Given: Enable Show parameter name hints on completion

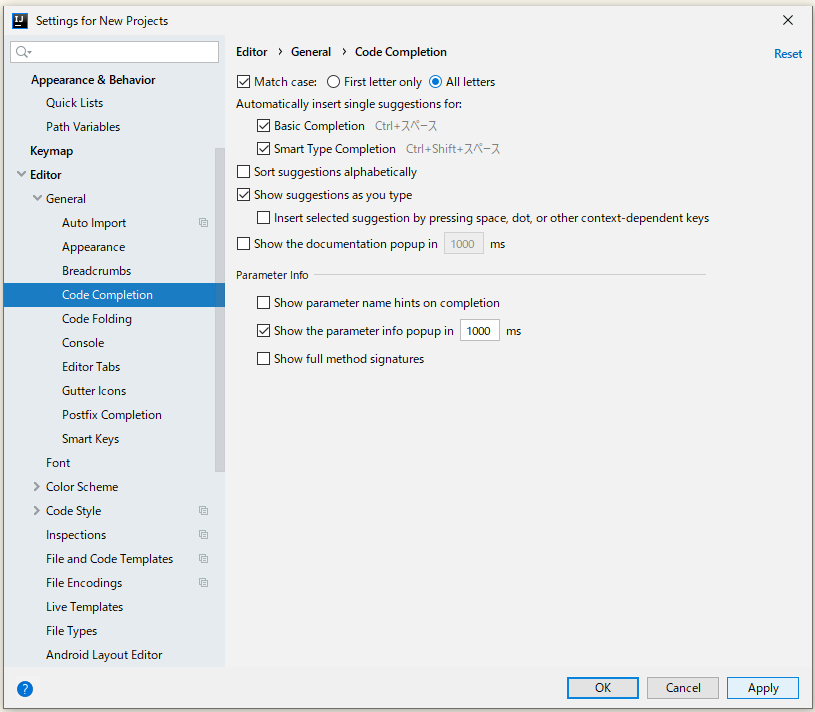Looking at the screenshot, I should point(264,302).
